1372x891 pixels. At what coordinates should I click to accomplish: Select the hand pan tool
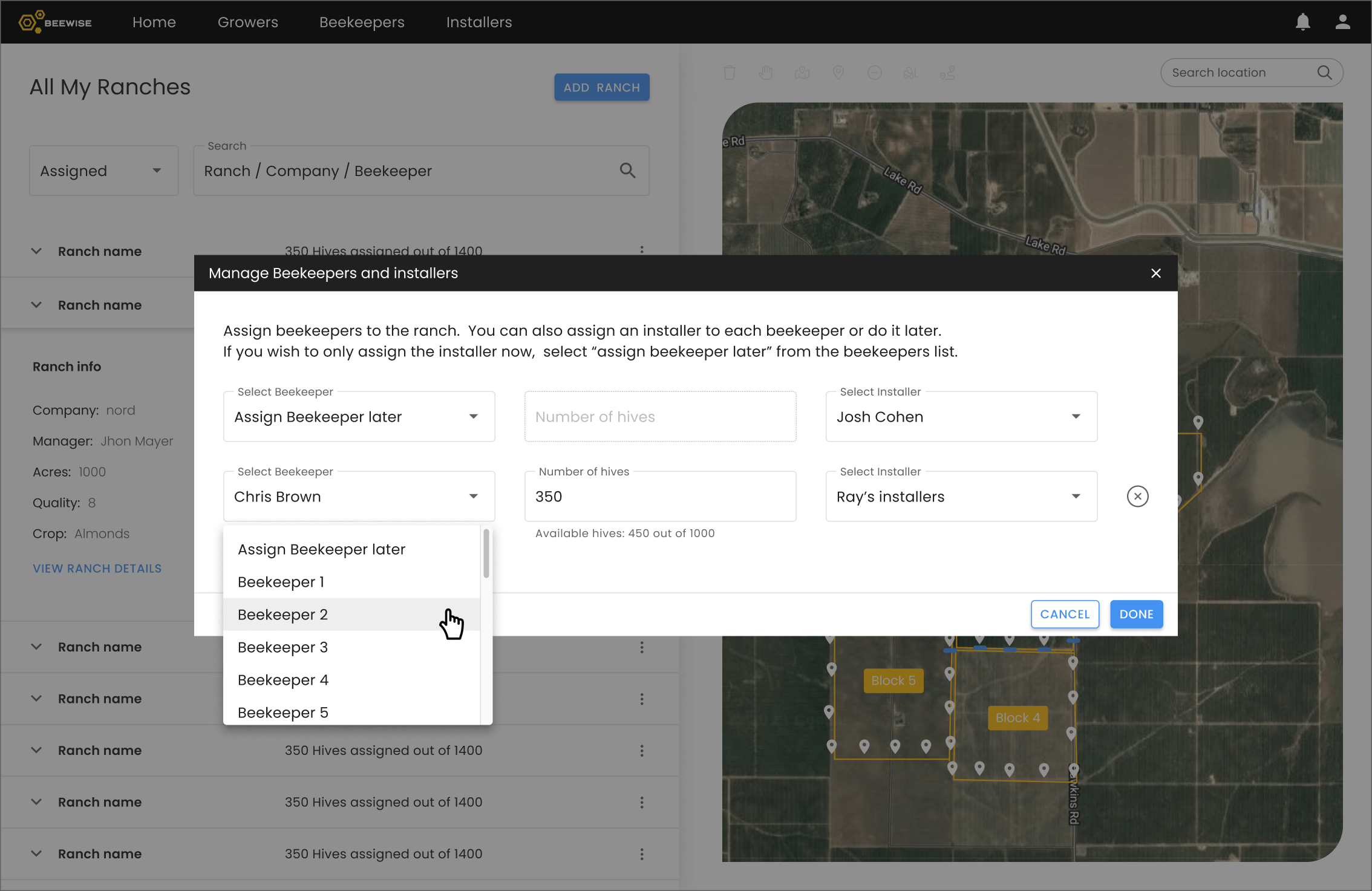[766, 73]
